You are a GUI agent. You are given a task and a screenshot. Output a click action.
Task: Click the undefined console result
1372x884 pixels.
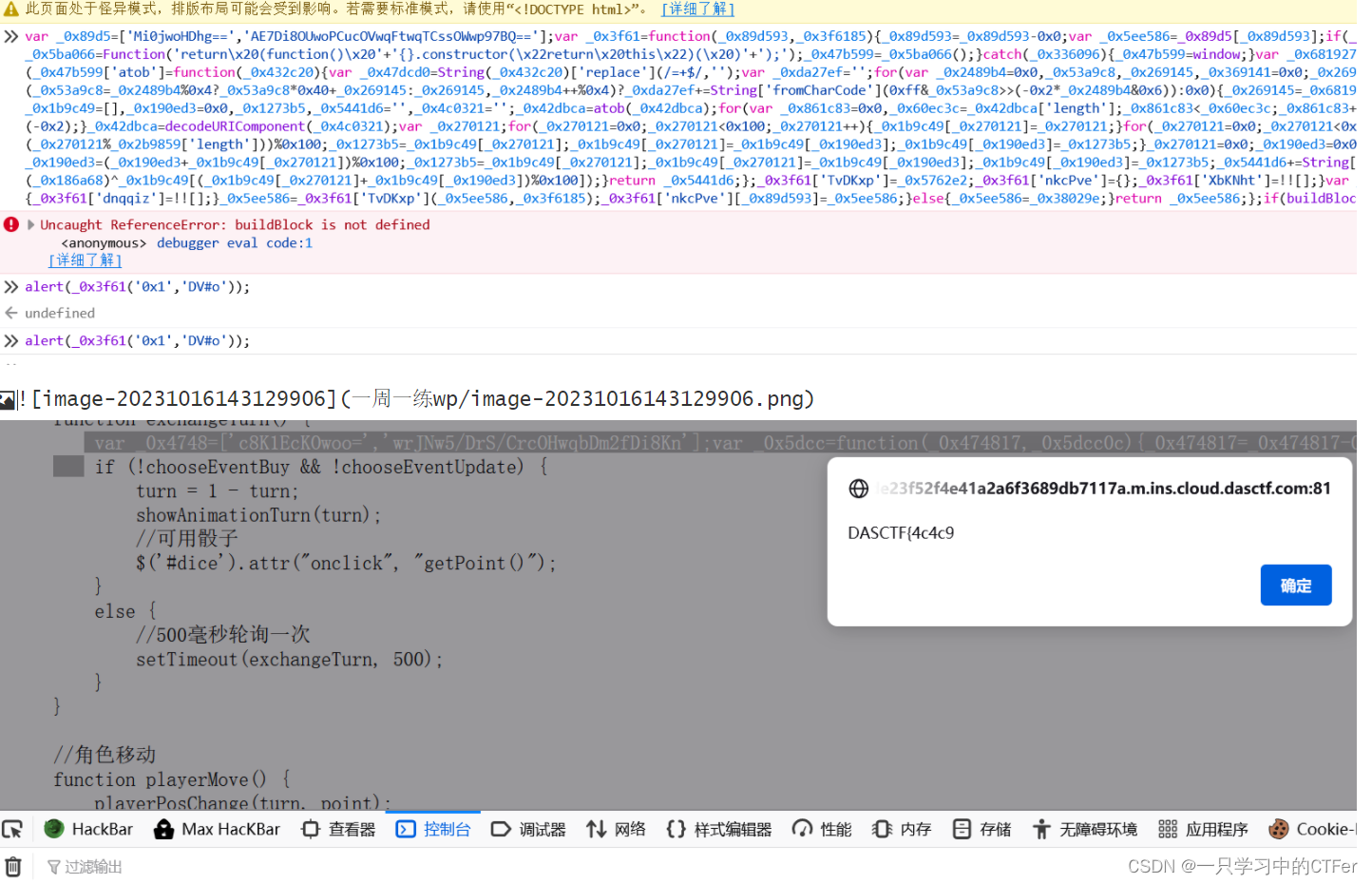coord(60,313)
